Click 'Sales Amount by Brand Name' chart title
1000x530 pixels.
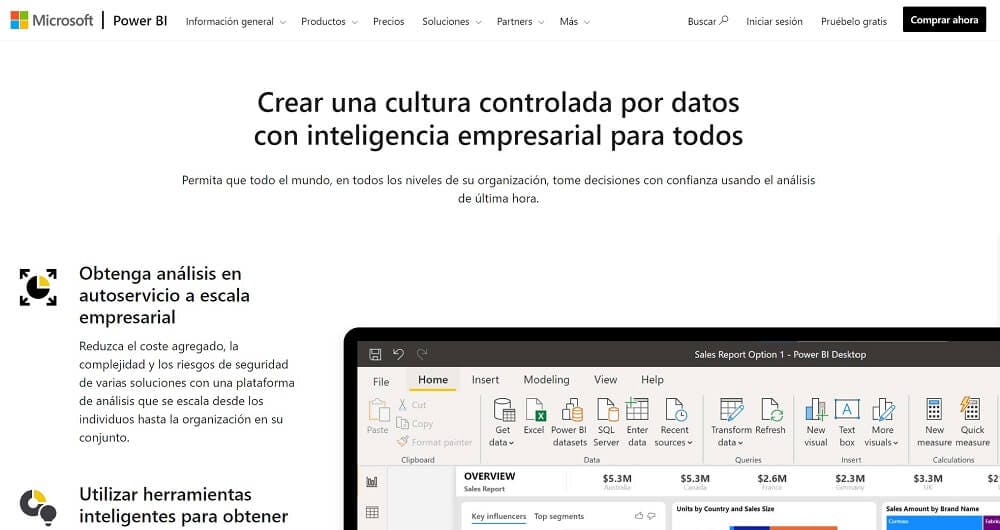point(932,509)
